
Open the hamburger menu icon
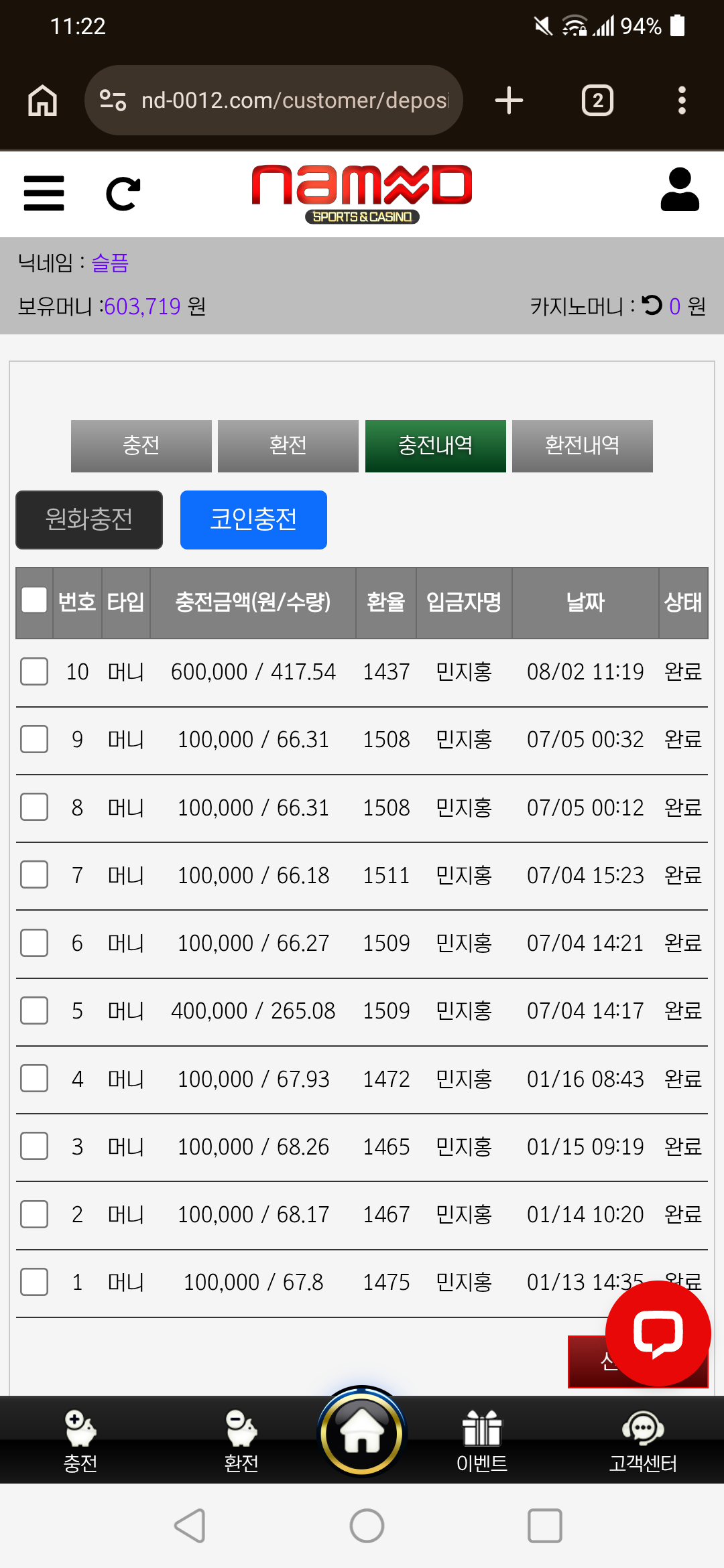point(44,194)
